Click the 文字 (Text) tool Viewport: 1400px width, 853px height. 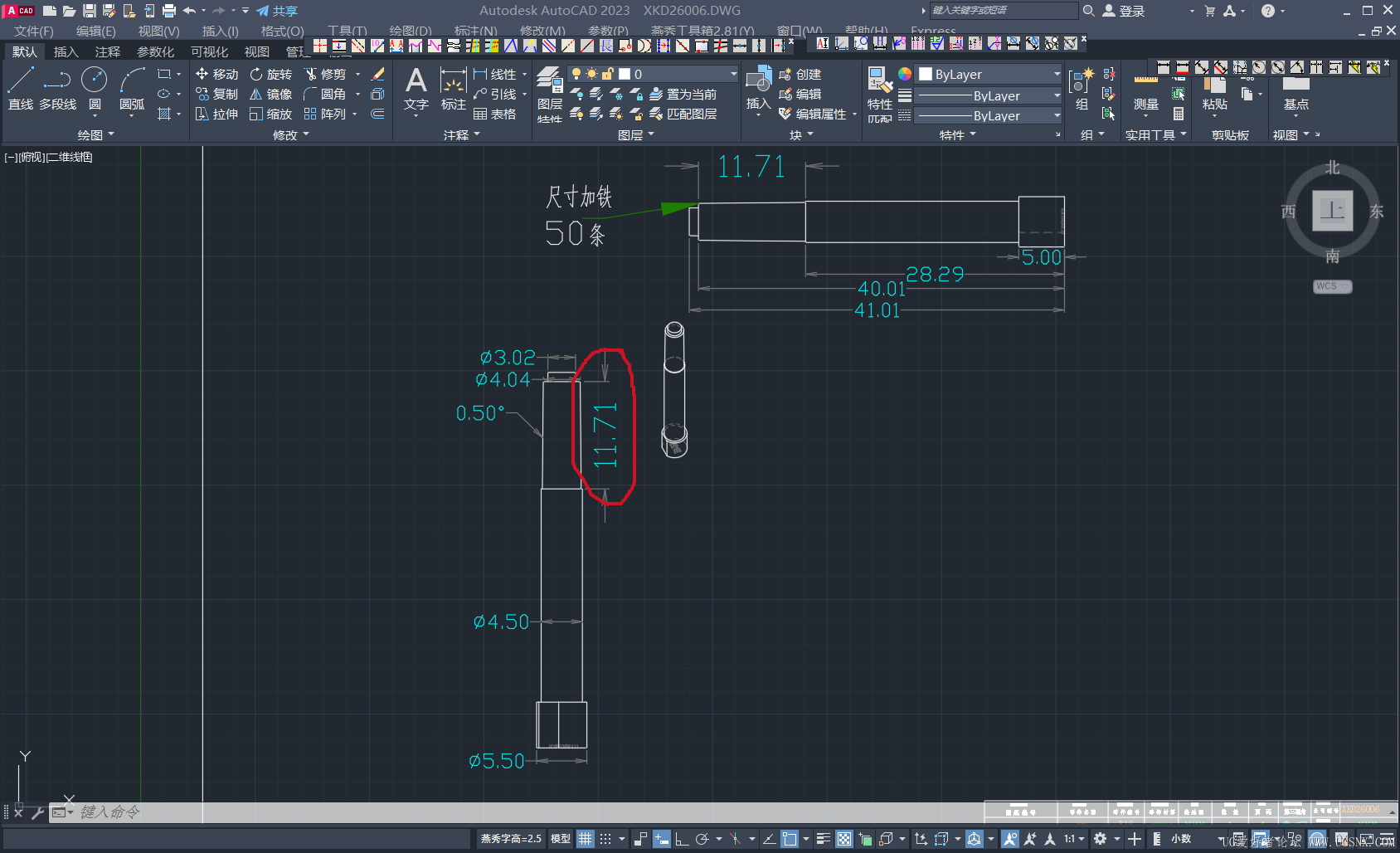tap(416, 90)
